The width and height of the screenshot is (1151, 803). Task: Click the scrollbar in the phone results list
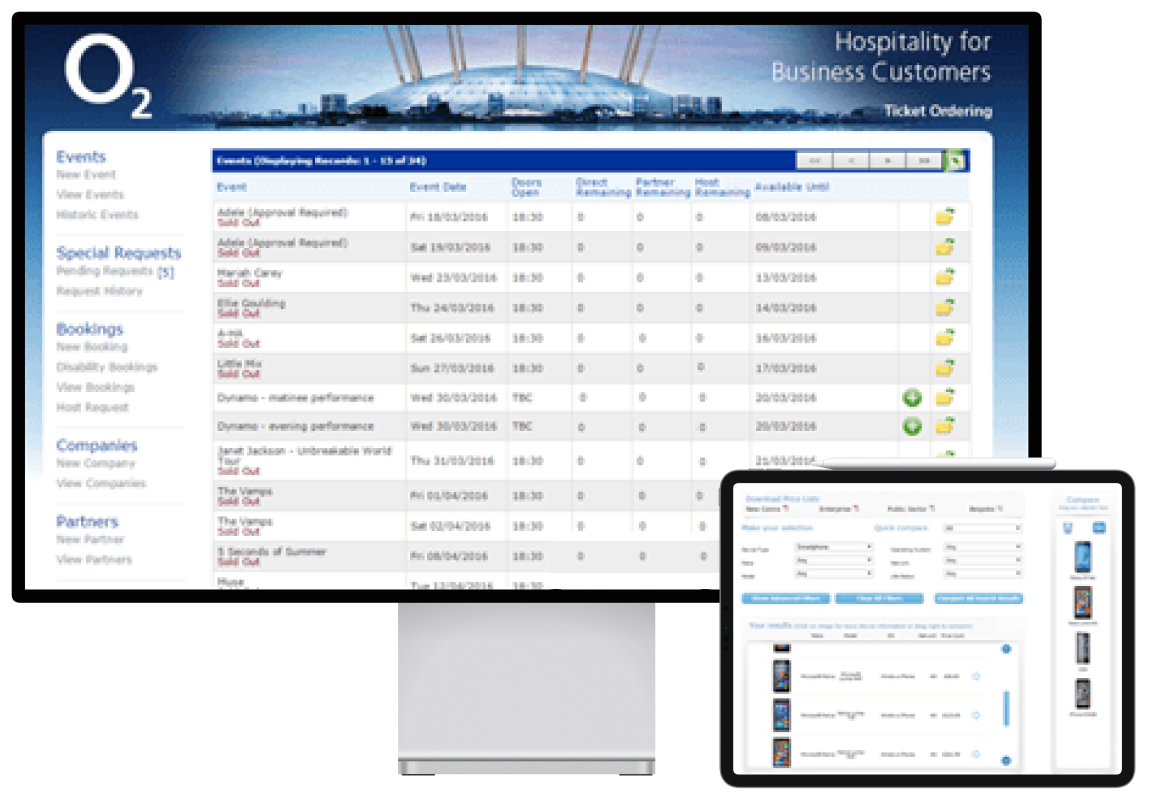[1006, 708]
